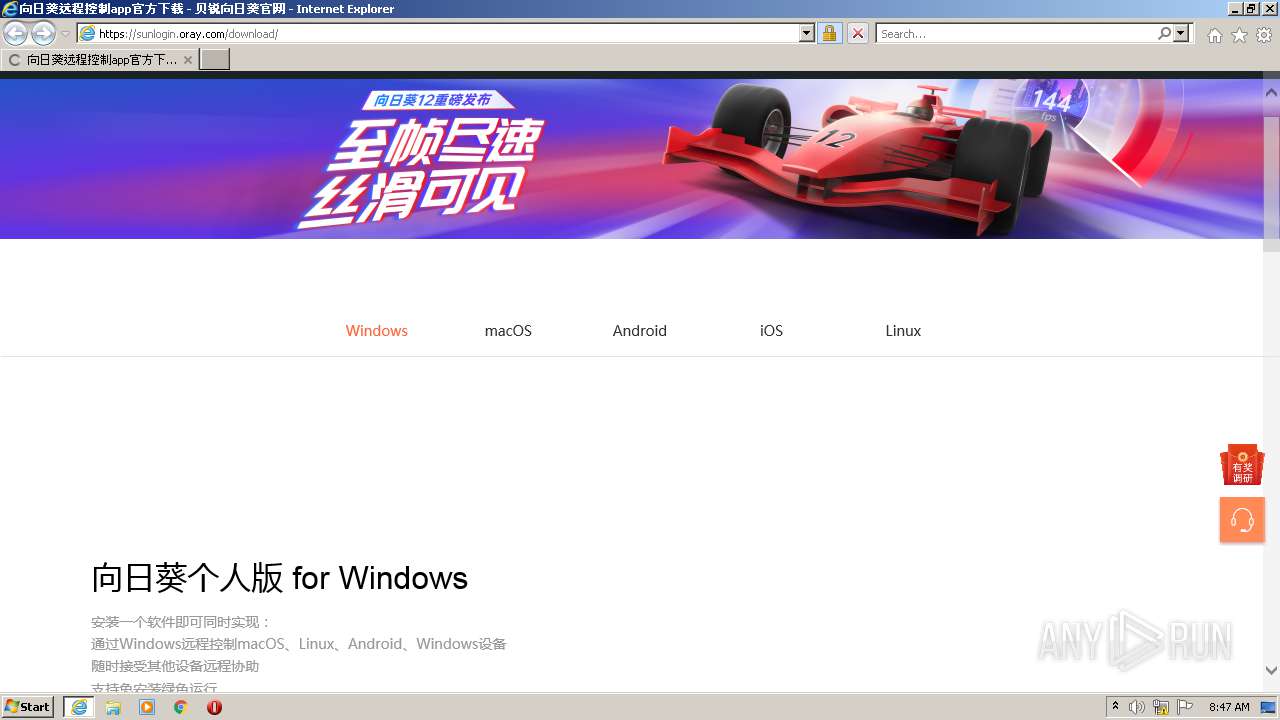Open a new blank tab
The height and width of the screenshot is (720, 1280).
[x=215, y=60]
